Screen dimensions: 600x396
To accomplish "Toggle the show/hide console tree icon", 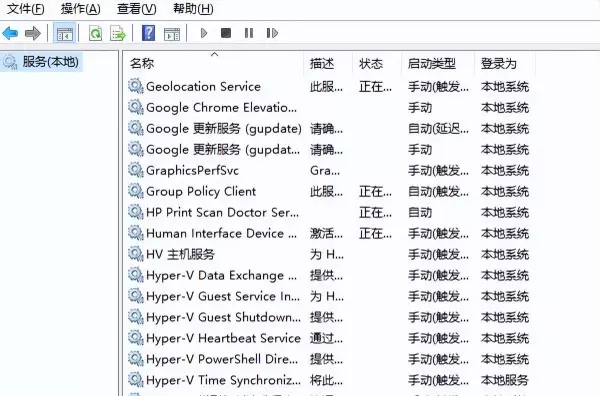I will click(65, 34).
